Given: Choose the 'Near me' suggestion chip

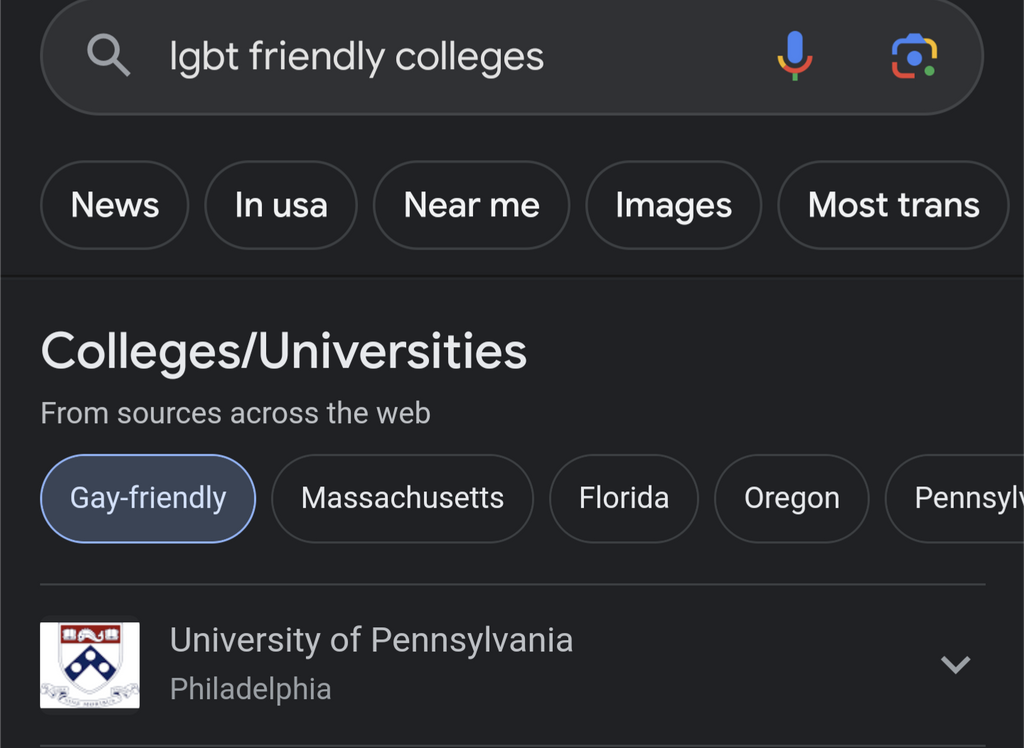Looking at the screenshot, I should tap(471, 205).
